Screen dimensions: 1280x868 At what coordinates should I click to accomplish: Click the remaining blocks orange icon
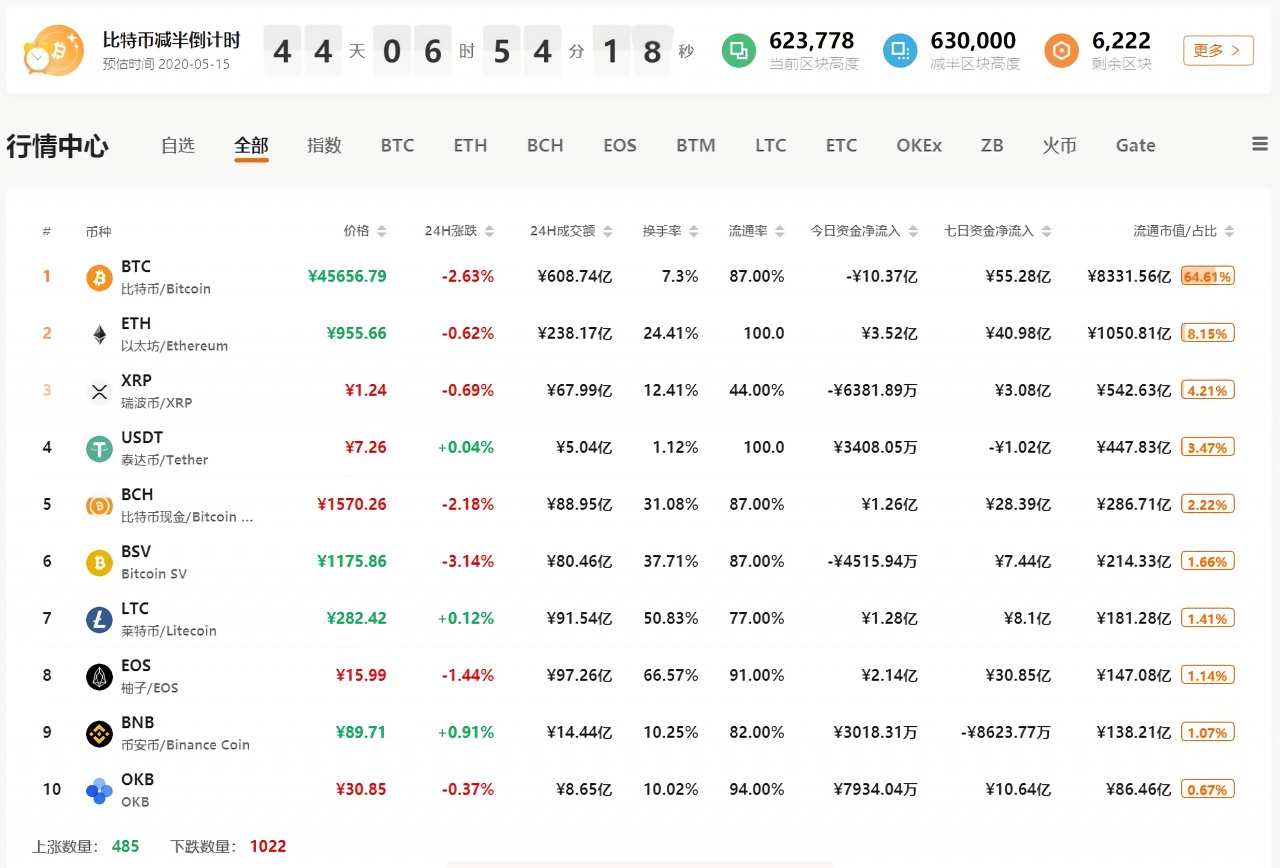1062,50
